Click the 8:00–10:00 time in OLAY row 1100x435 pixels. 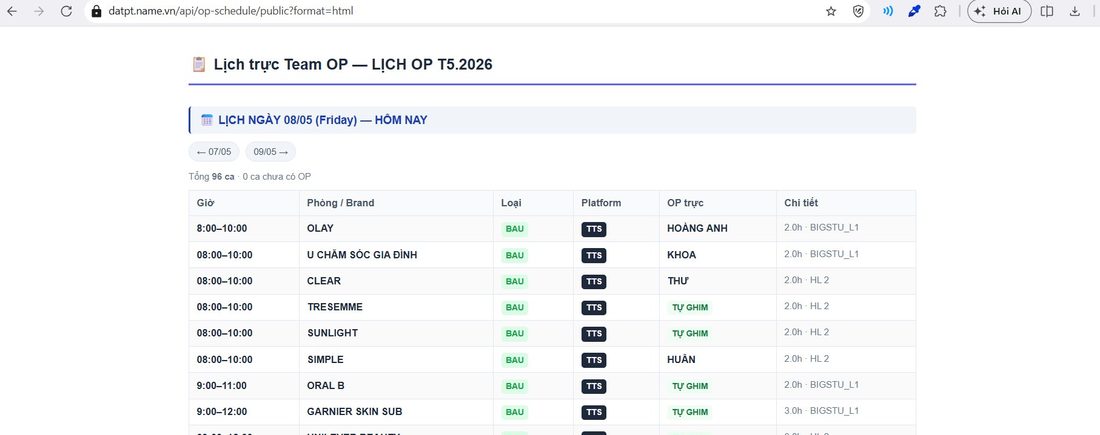coord(222,228)
